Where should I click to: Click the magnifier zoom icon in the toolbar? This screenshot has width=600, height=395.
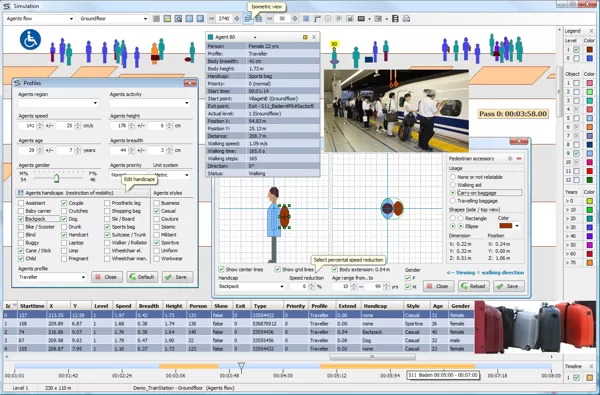coord(178,18)
